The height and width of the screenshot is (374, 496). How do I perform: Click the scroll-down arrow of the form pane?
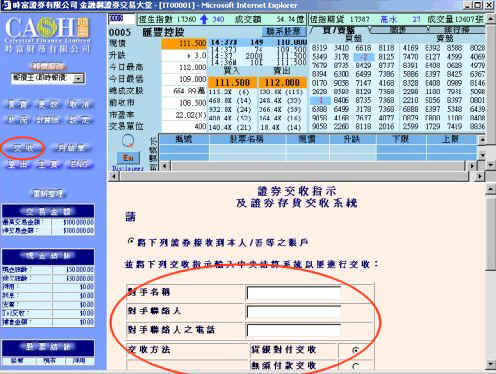coord(490,364)
